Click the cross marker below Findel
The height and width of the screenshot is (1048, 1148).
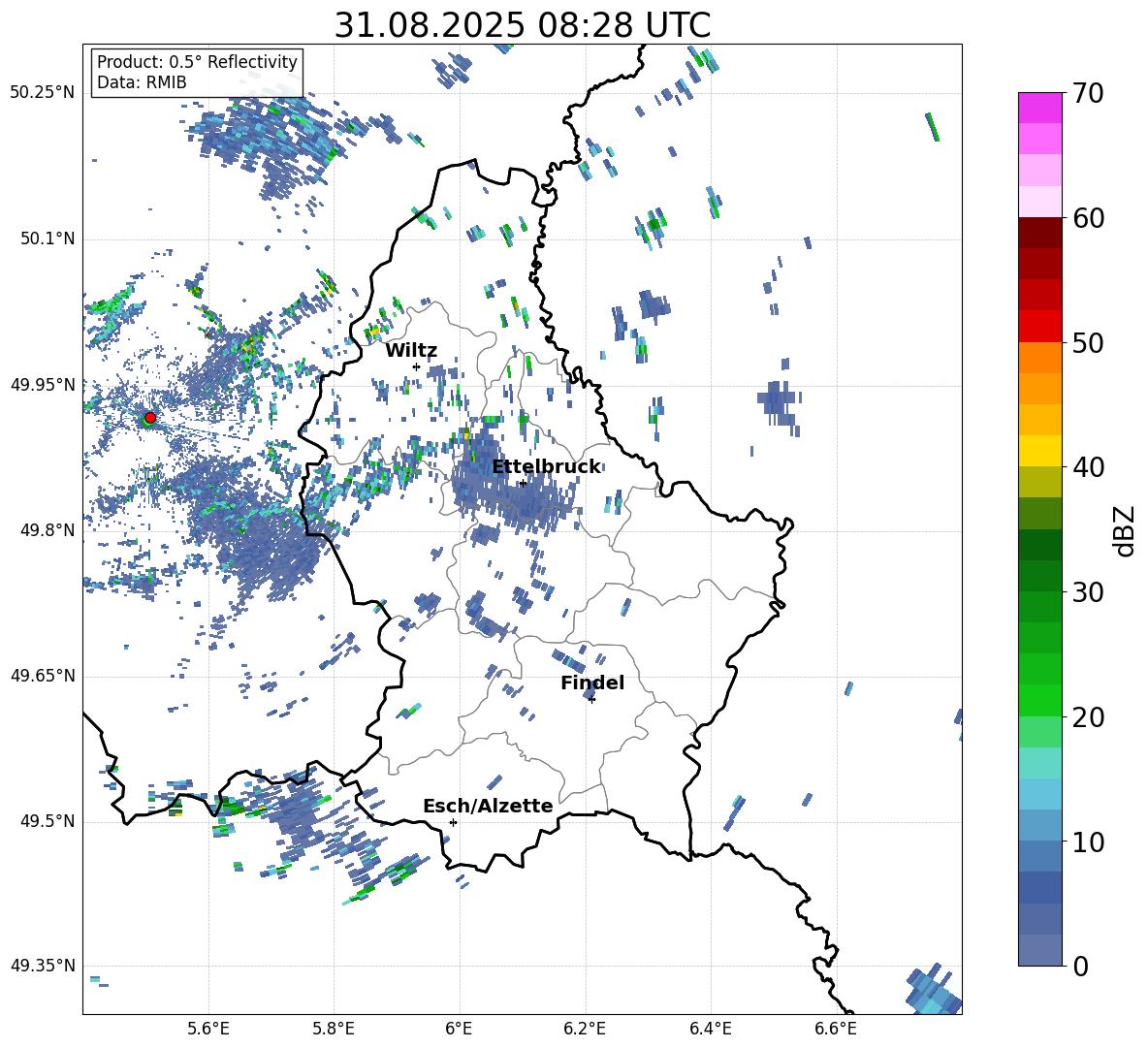(591, 700)
